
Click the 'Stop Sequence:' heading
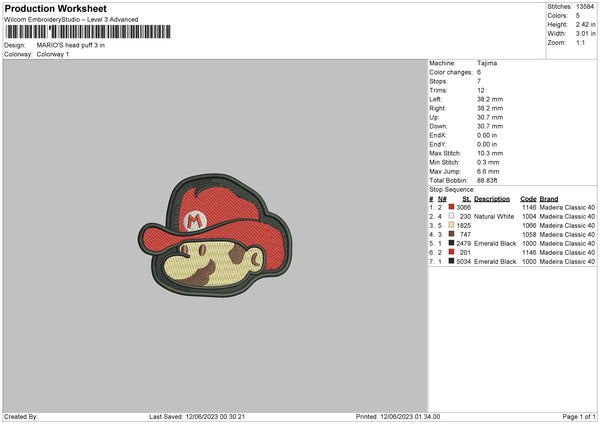coord(452,190)
